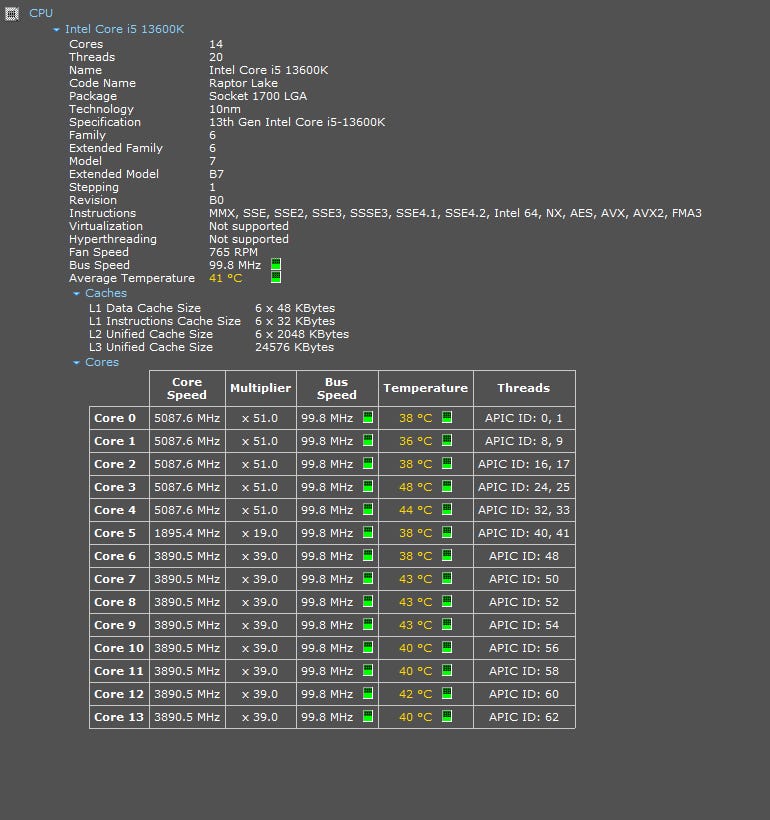The image size is (770, 820).
Task: Click Core 13 temperature graph icon
Action: click(x=447, y=716)
